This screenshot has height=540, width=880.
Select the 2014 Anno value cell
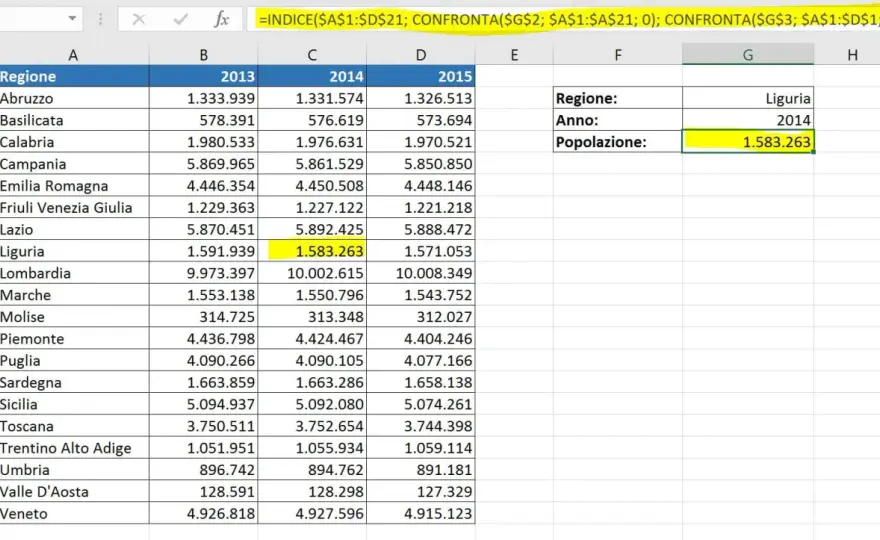[748, 120]
